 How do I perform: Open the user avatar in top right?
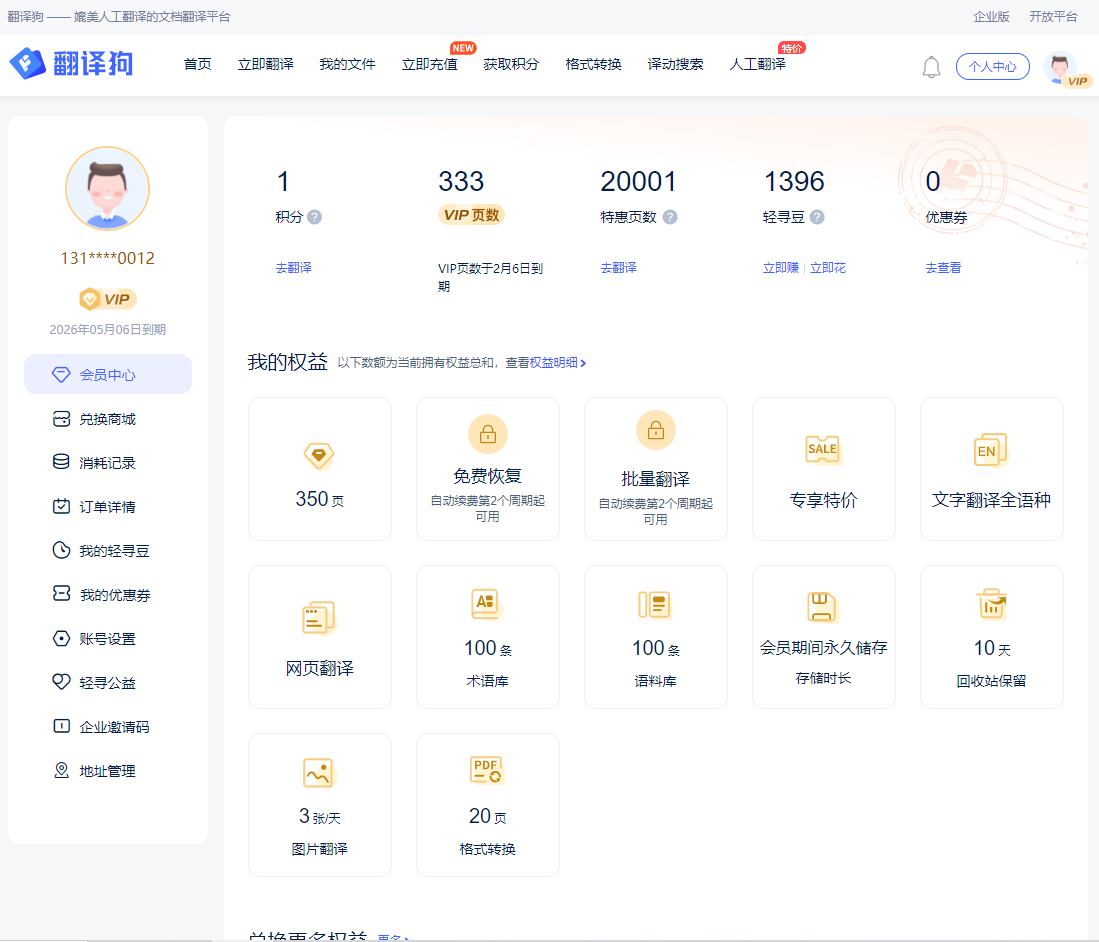(x=1060, y=67)
